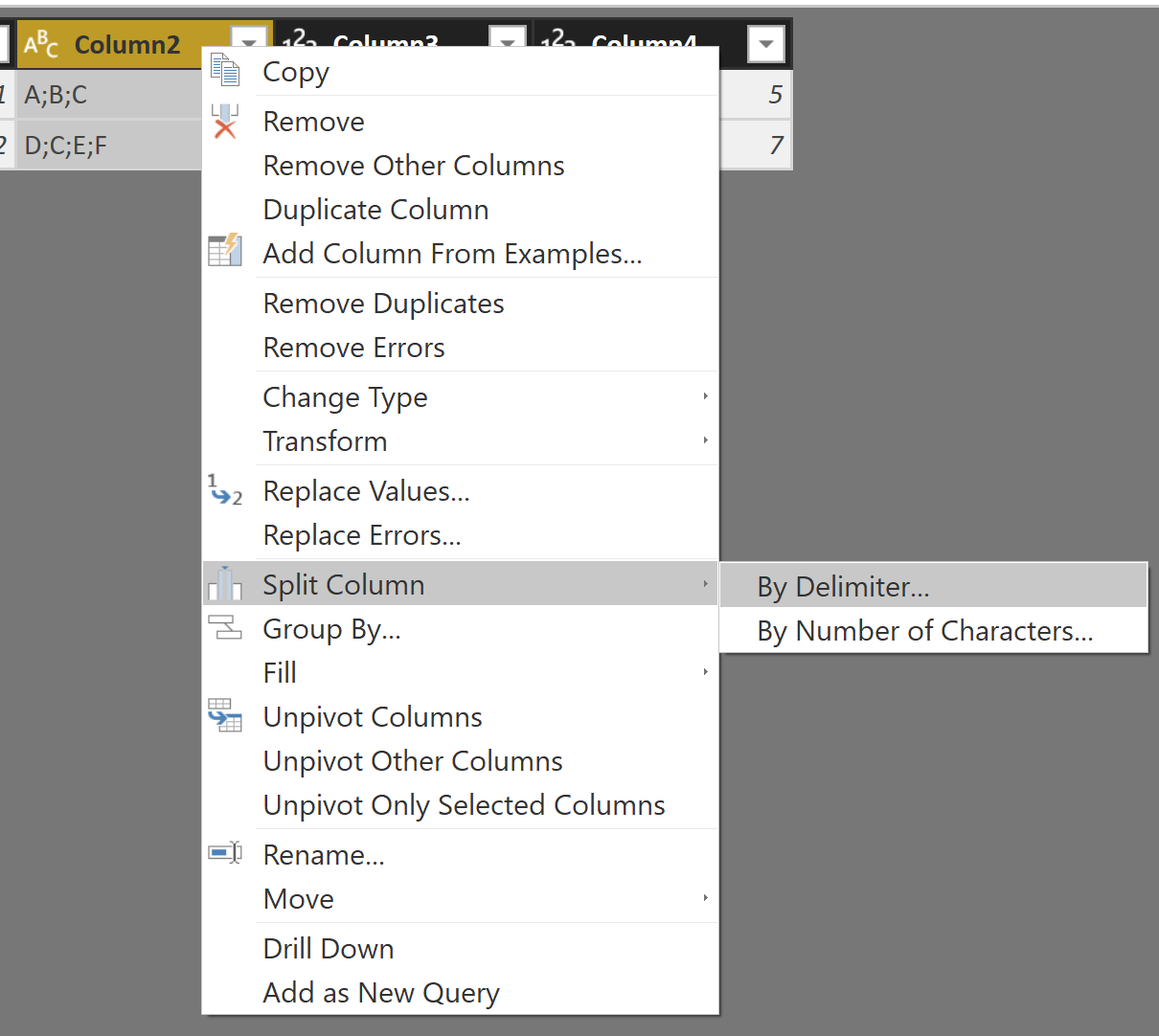Choose Remove Errors
This screenshot has height=1036, width=1159.
click(x=461, y=348)
